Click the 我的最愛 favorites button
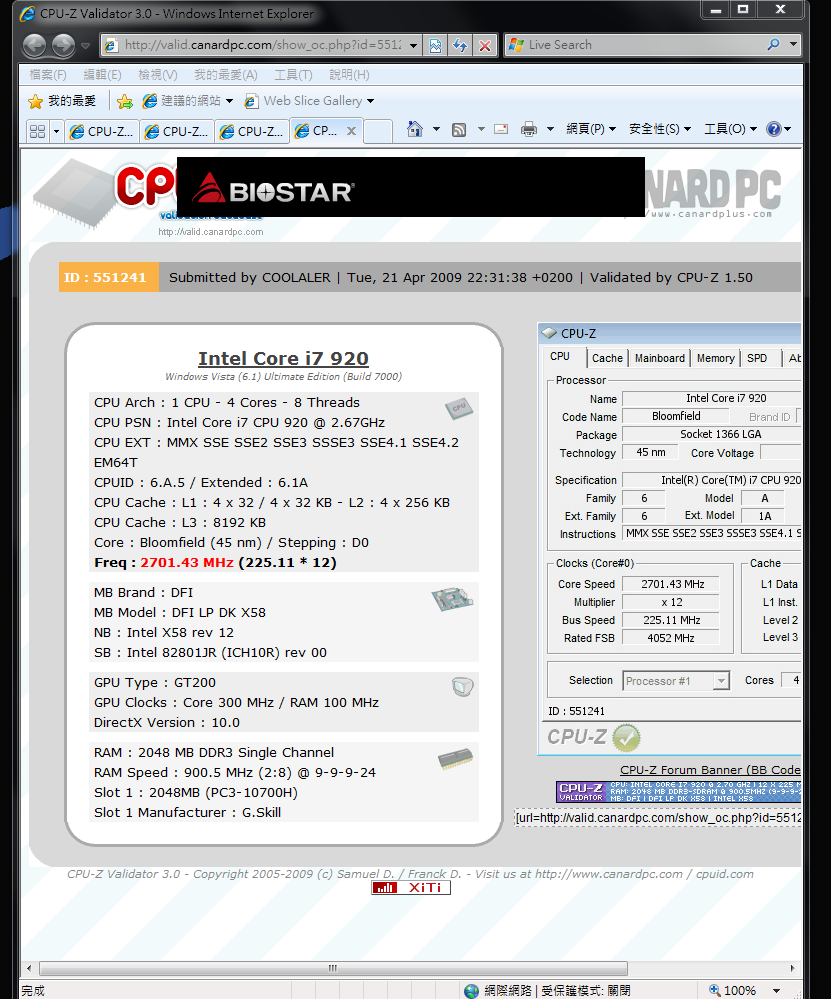Image resolution: width=831 pixels, height=999 pixels. pos(62,101)
